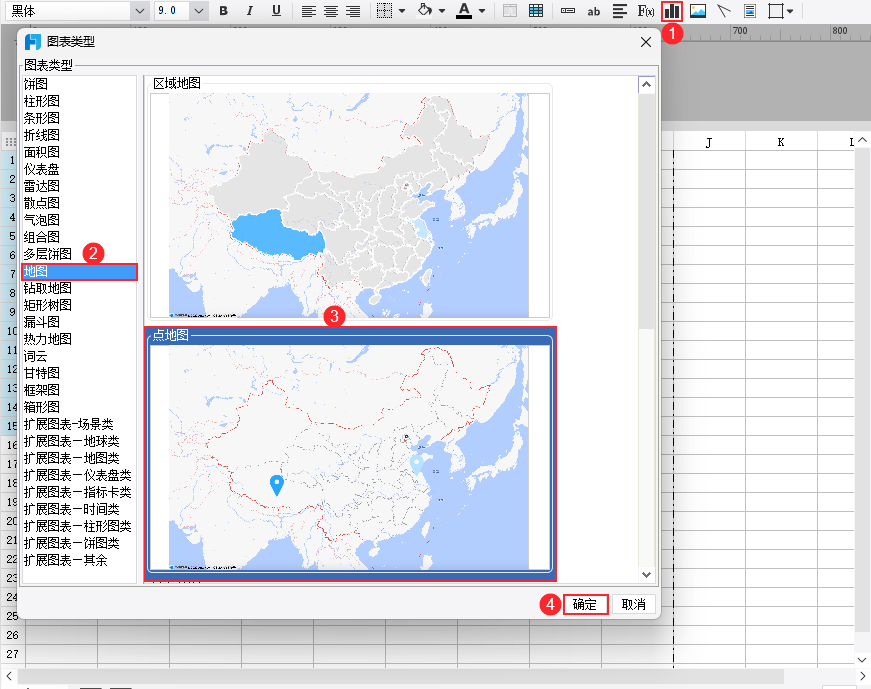Close the 图表类型 dialog
Image resolution: width=871 pixels, height=689 pixels.
(x=645, y=42)
